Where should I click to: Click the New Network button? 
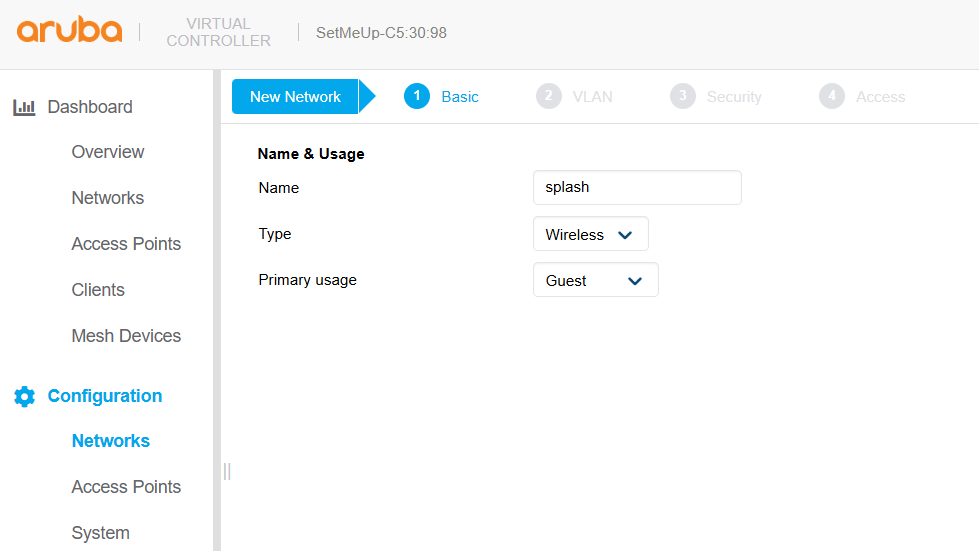click(295, 97)
